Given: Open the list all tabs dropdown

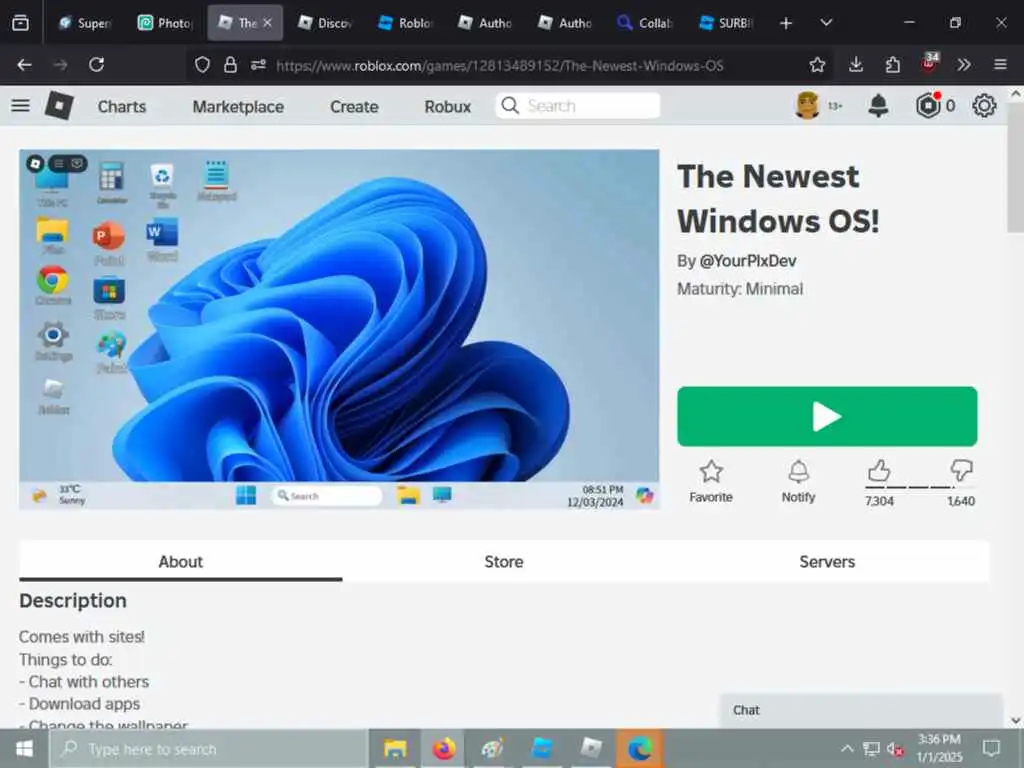Looking at the screenshot, I should [826, 23].
